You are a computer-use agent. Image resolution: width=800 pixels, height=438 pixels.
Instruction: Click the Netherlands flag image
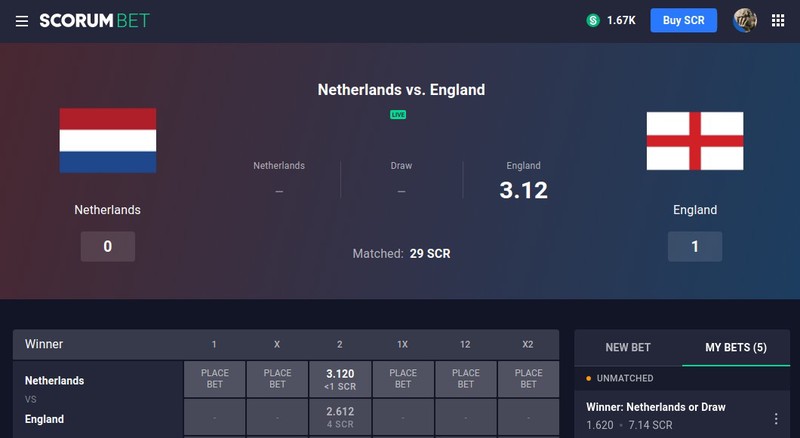pyautogui.click(x=108, y=140)
